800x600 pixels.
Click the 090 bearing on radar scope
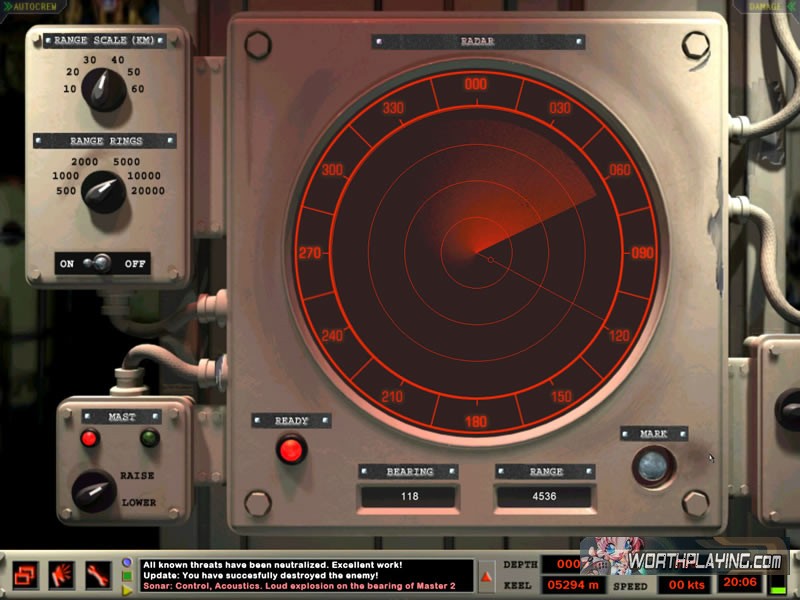[x=642, y=253]
